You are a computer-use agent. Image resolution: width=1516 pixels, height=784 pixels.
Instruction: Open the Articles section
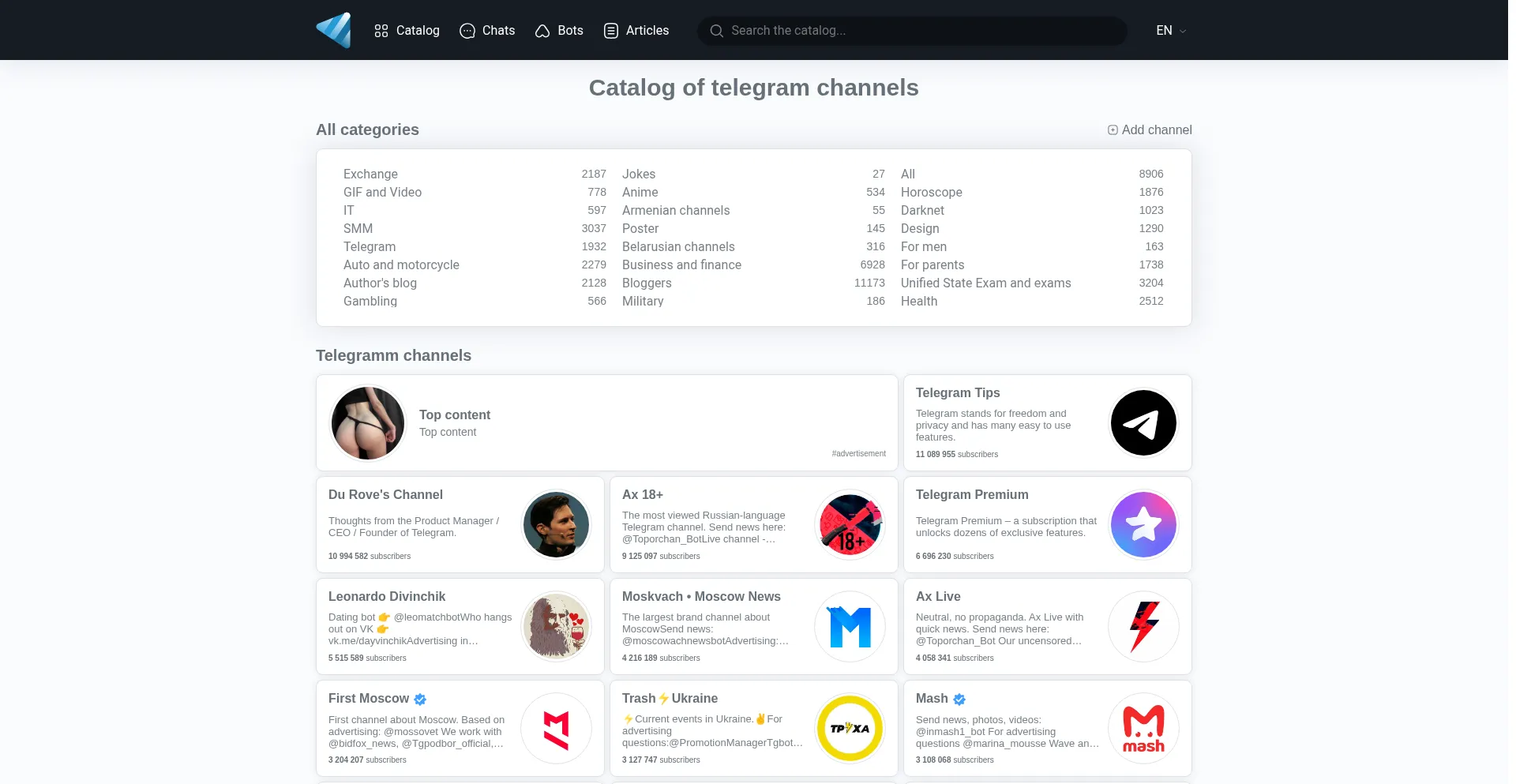tap(636, 31)
